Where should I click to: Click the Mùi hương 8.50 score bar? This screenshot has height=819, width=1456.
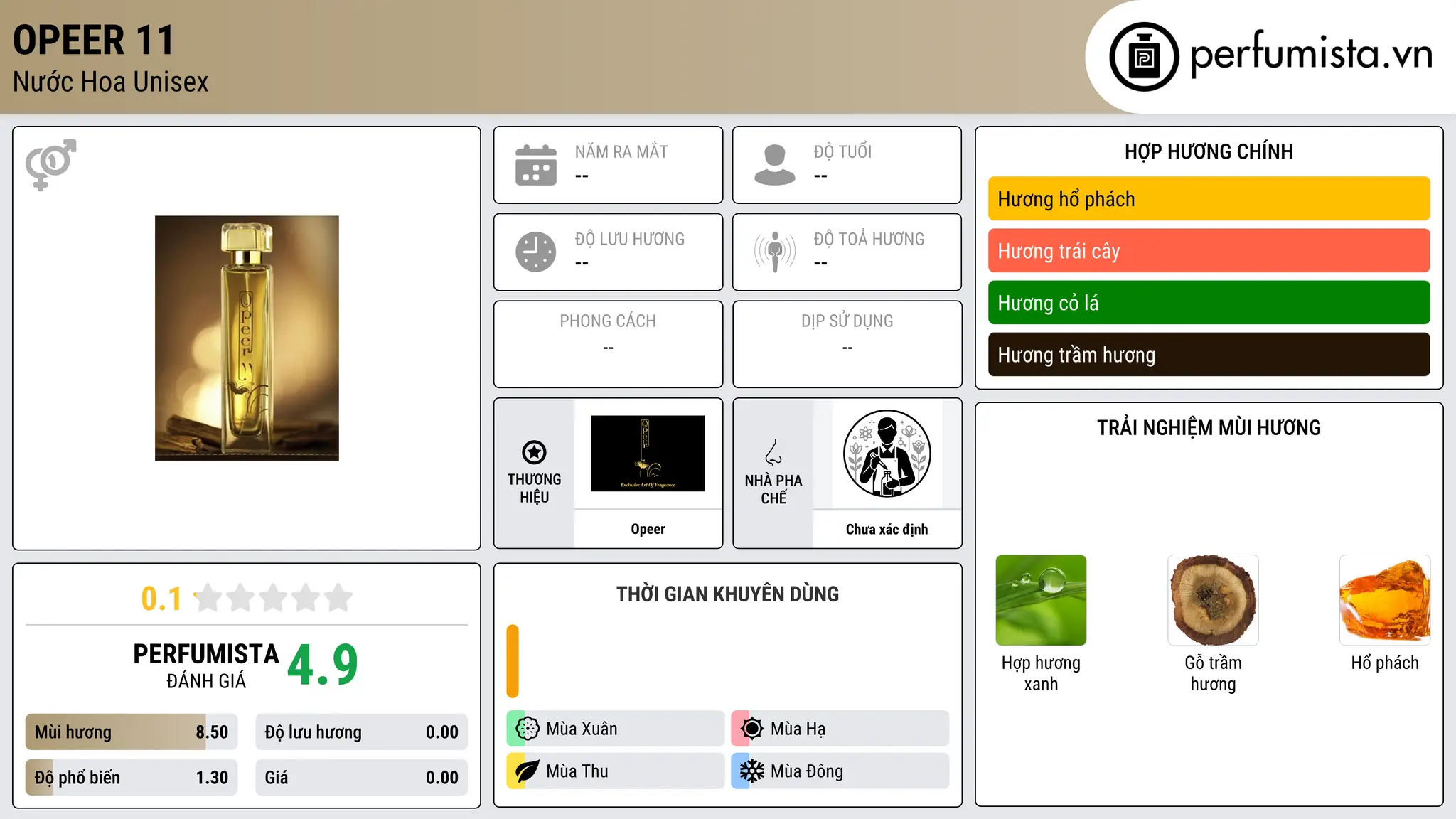[132, 732]
